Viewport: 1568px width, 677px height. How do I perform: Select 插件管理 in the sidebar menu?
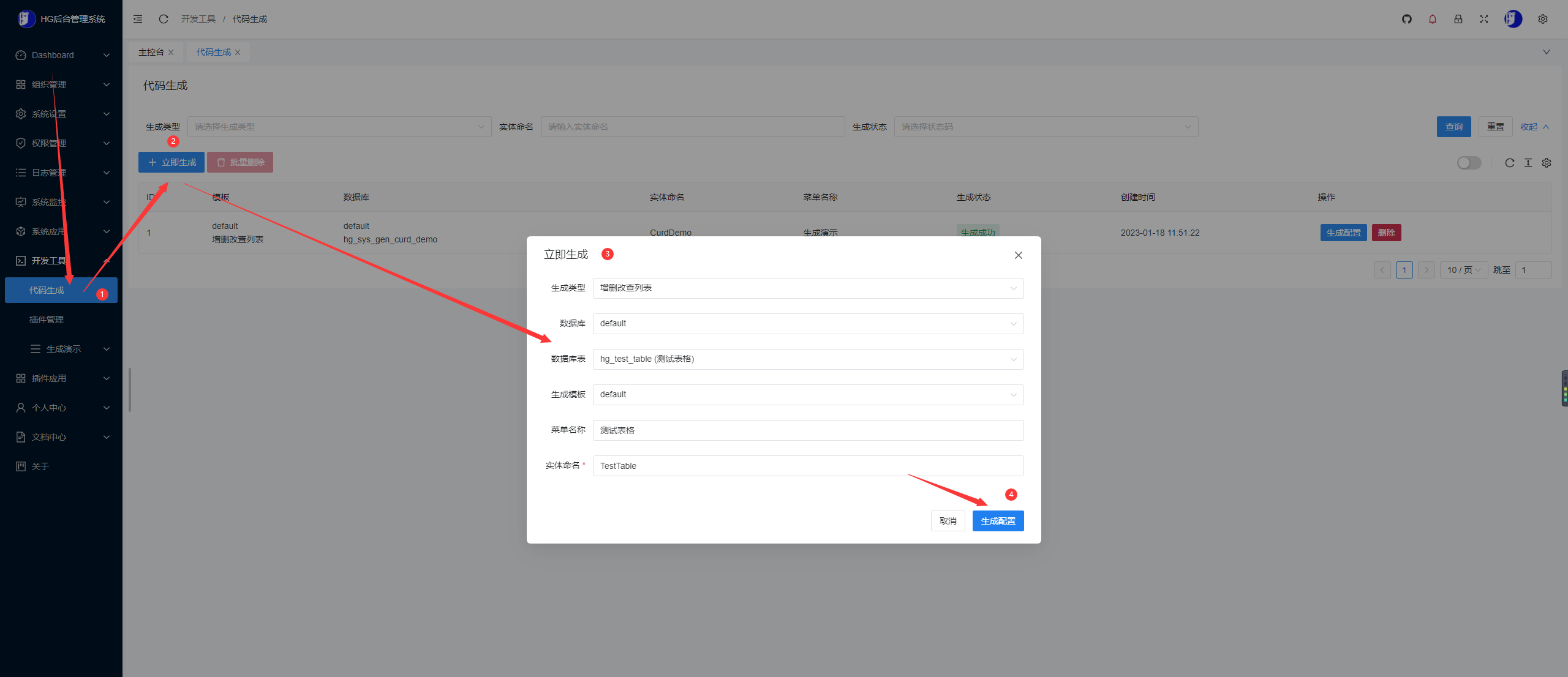(x=46, y=319)
